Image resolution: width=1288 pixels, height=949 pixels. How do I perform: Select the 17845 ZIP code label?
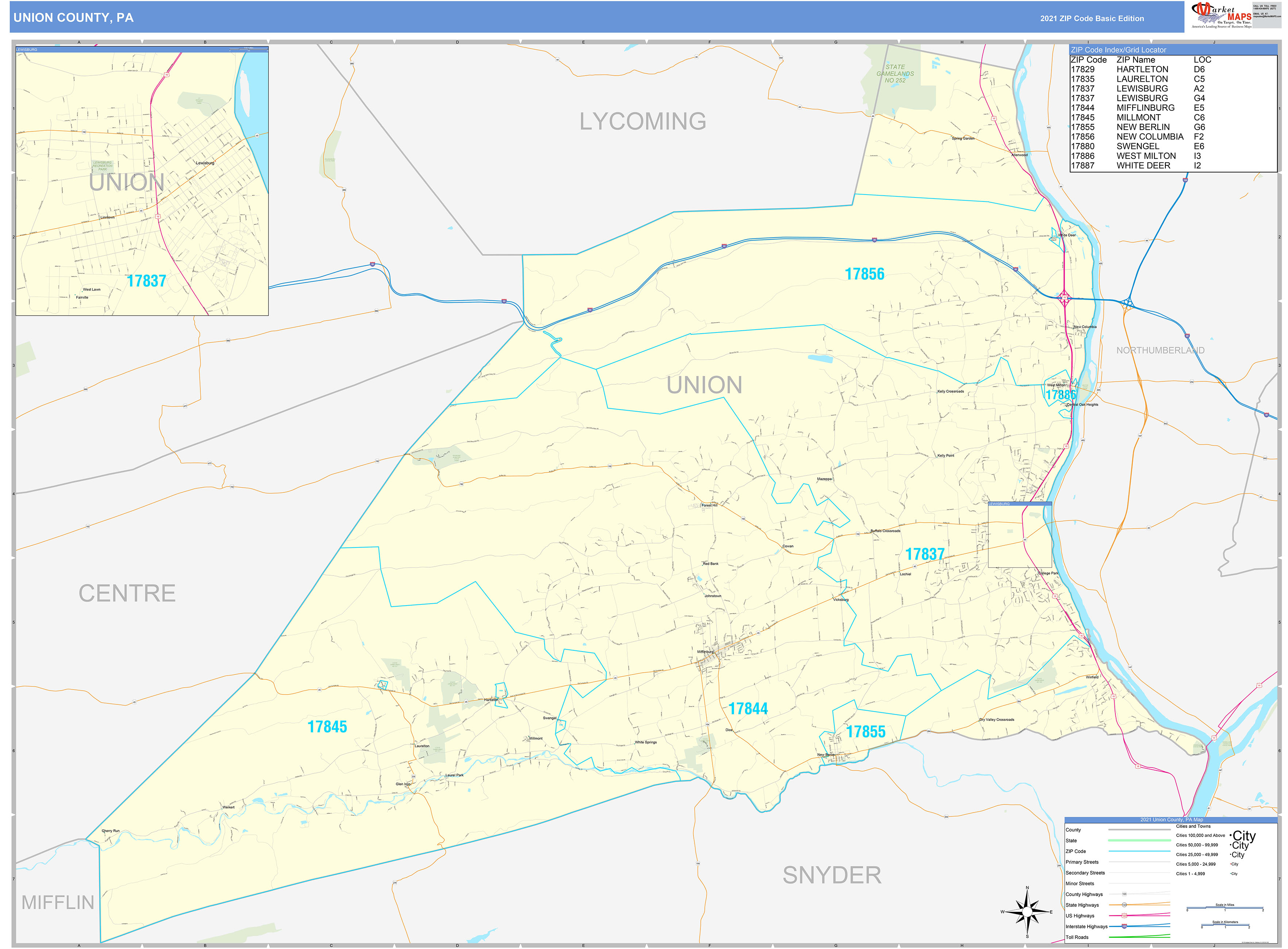tap(327, 727)
